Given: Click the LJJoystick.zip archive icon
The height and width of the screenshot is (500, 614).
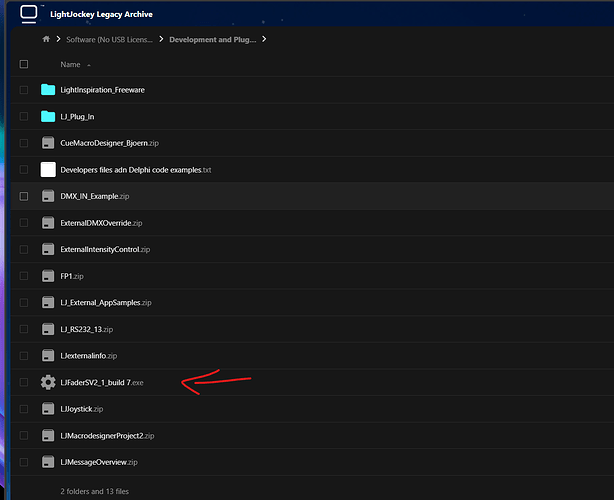Looking at the screenshot, I should [48, 409].
